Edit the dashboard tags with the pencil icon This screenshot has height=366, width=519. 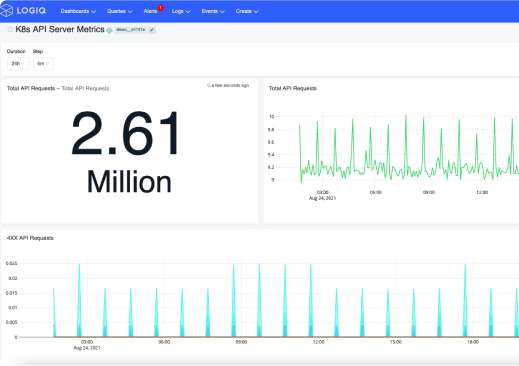(152, 30)
